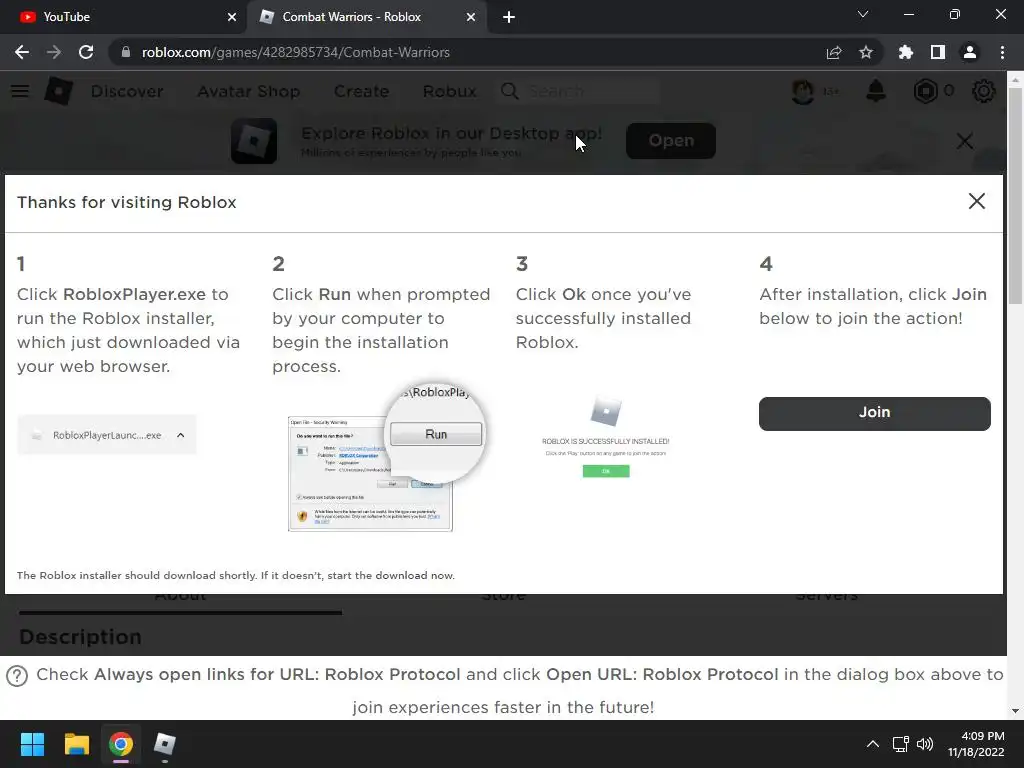
Task: Click the scrollbar down arrow
Action: pos(1015,711)
